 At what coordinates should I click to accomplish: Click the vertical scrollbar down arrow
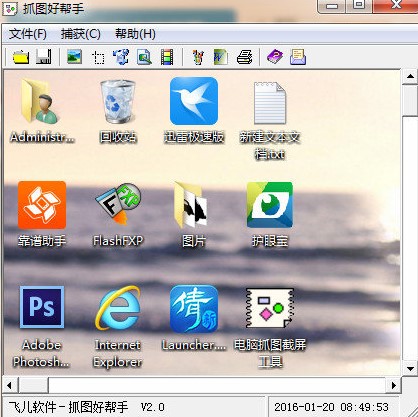(x=410, y=369)
